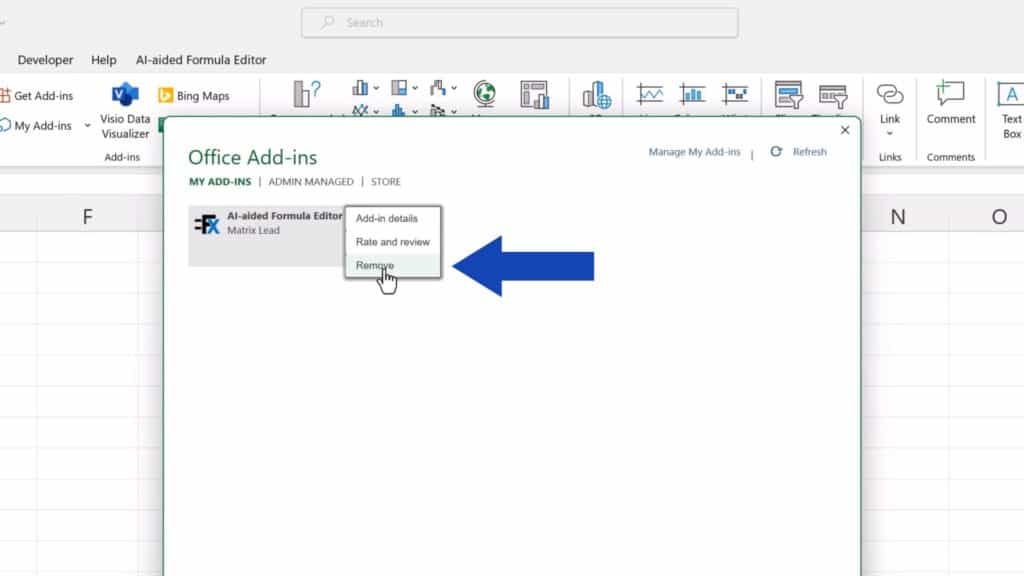Switch to the STORE tab
Screen dimensions: 1024x576
385,182
